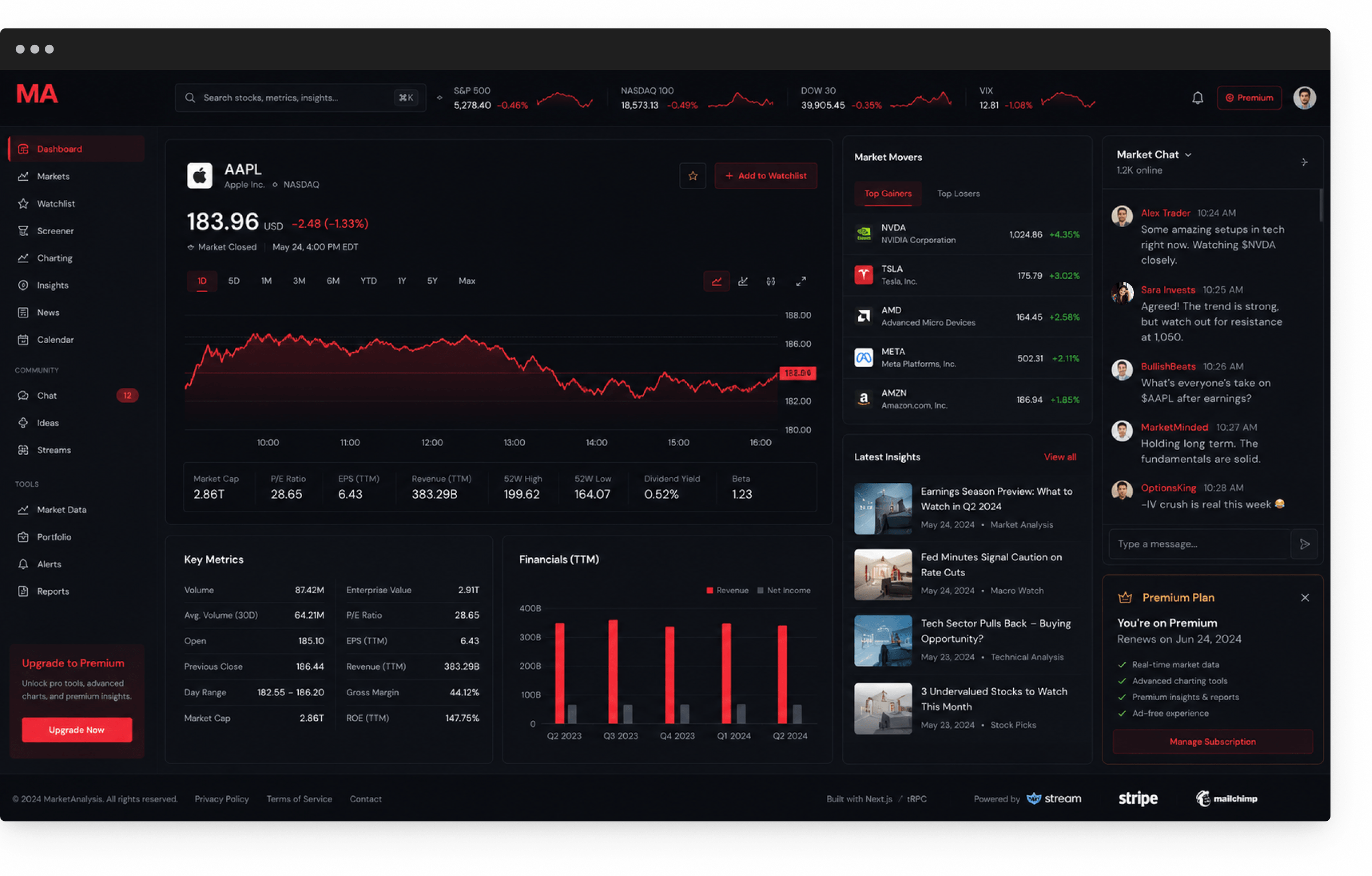
Task: Send the chat message arrow
Action: (x=1304, y=544)
